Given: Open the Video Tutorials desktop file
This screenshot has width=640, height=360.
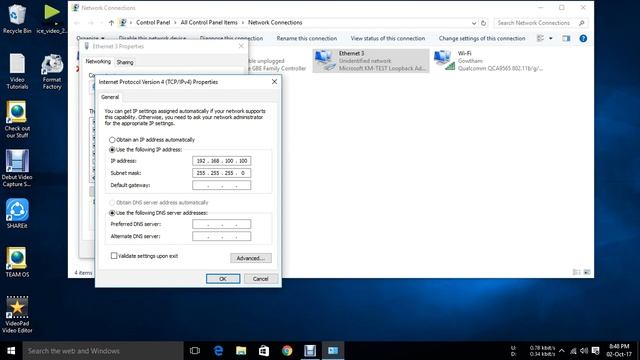Looking at the screenshot, I should click(x=17, y=71).
